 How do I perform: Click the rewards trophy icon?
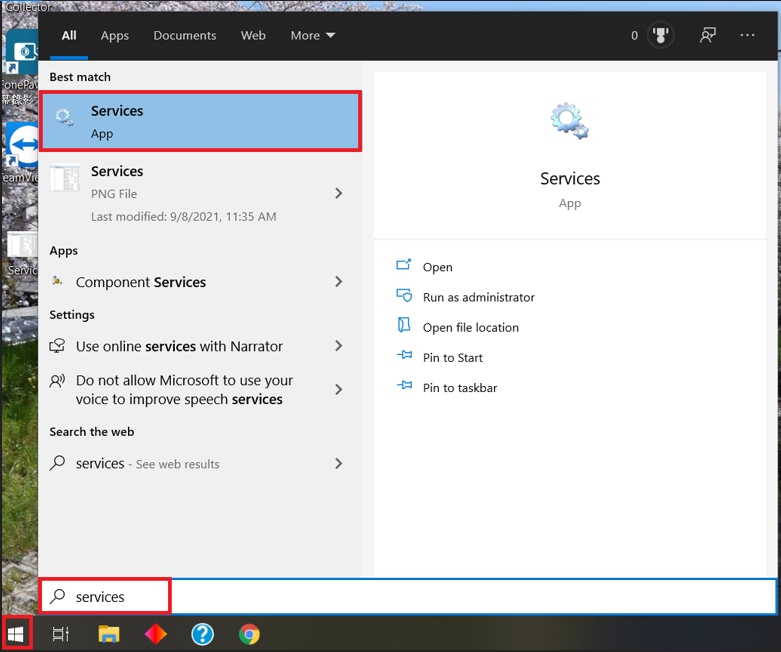tap(660, 35)
